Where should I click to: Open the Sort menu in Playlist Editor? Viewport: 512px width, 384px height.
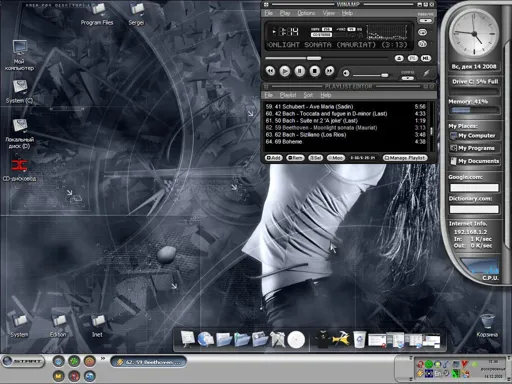[x=308, y=95]
